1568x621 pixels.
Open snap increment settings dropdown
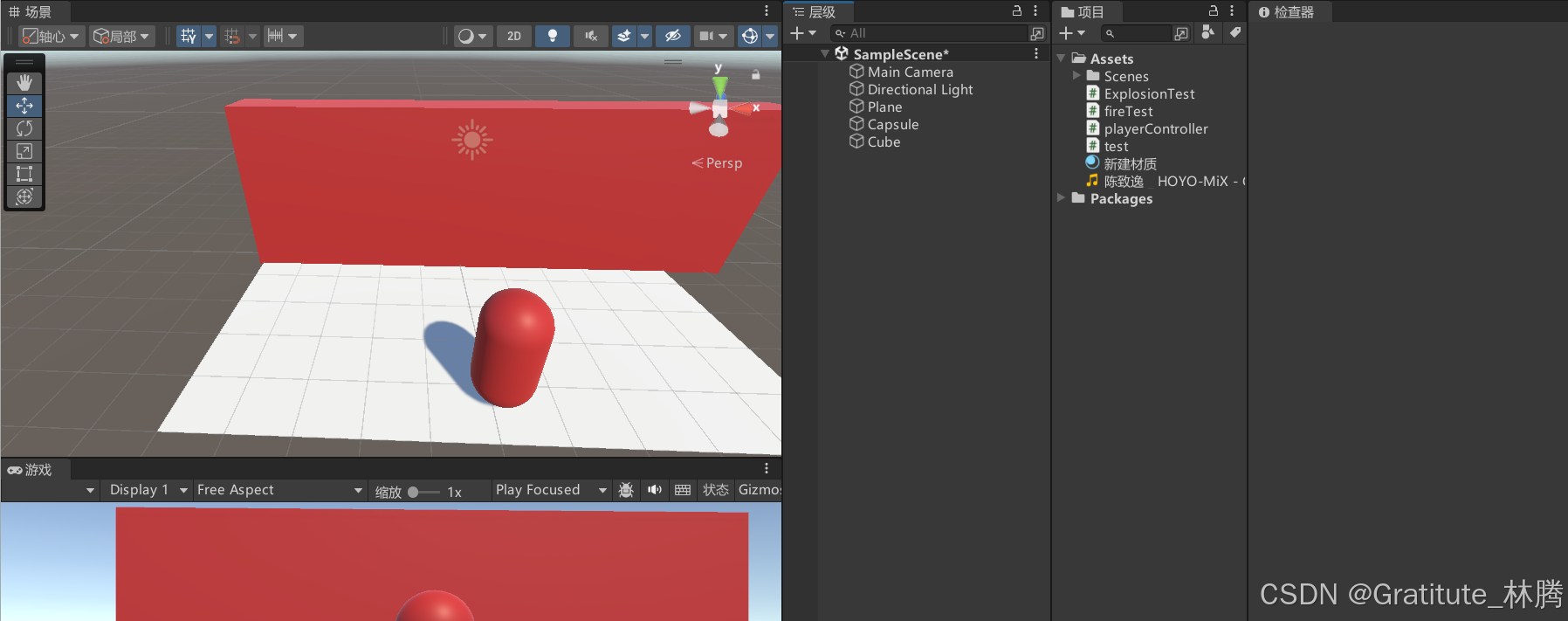[284, 36]
